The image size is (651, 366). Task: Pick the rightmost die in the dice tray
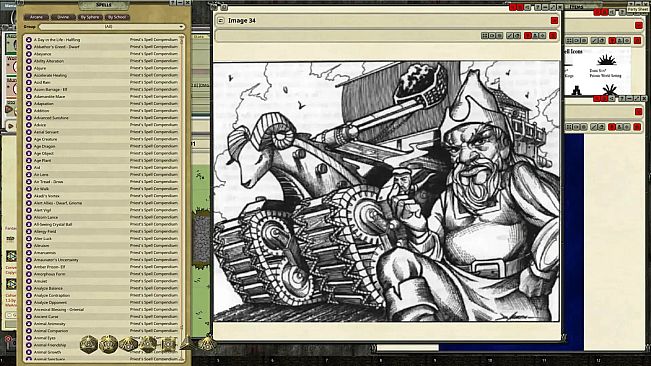coord(206,344)
